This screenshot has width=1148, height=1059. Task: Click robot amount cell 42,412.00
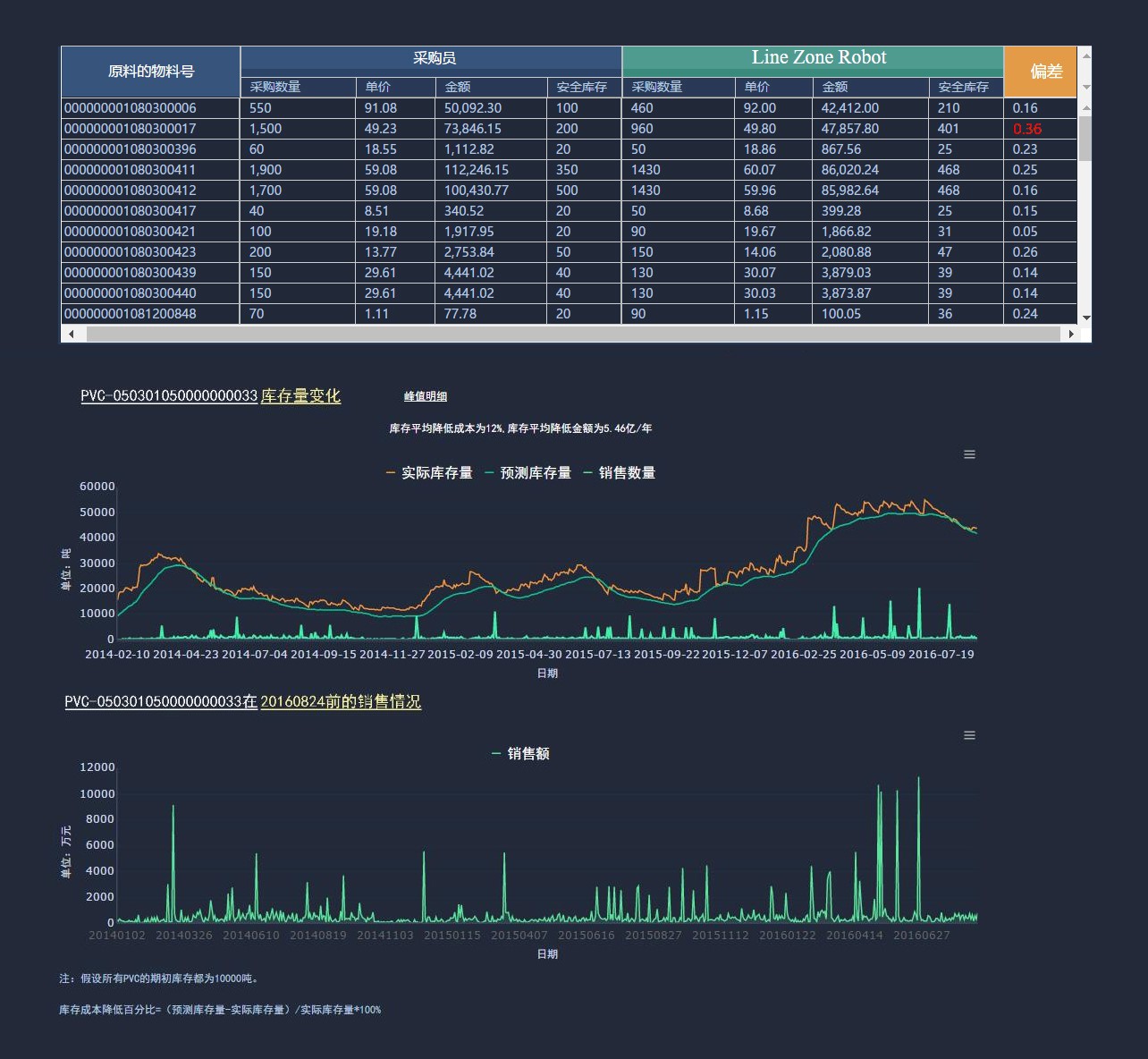850,108
